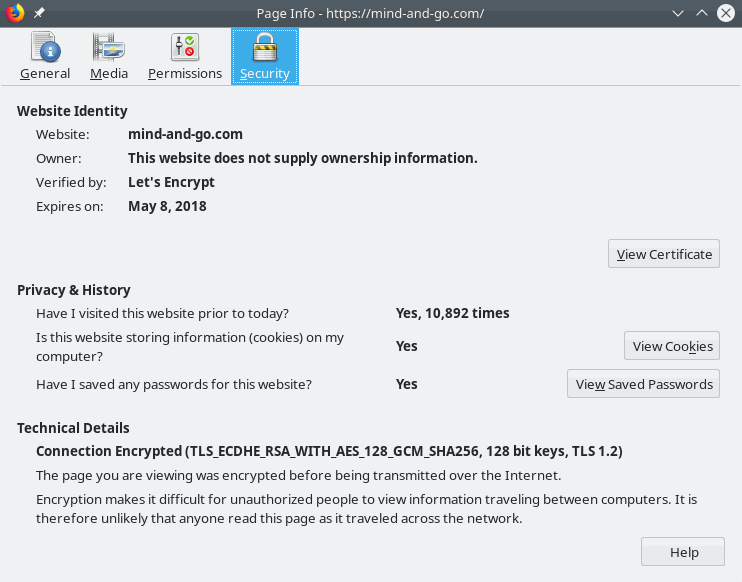Viewport: 742px width, 582px height.
Task: Click the Connection Encrypted cipher line
Action: tap(329, 451)
